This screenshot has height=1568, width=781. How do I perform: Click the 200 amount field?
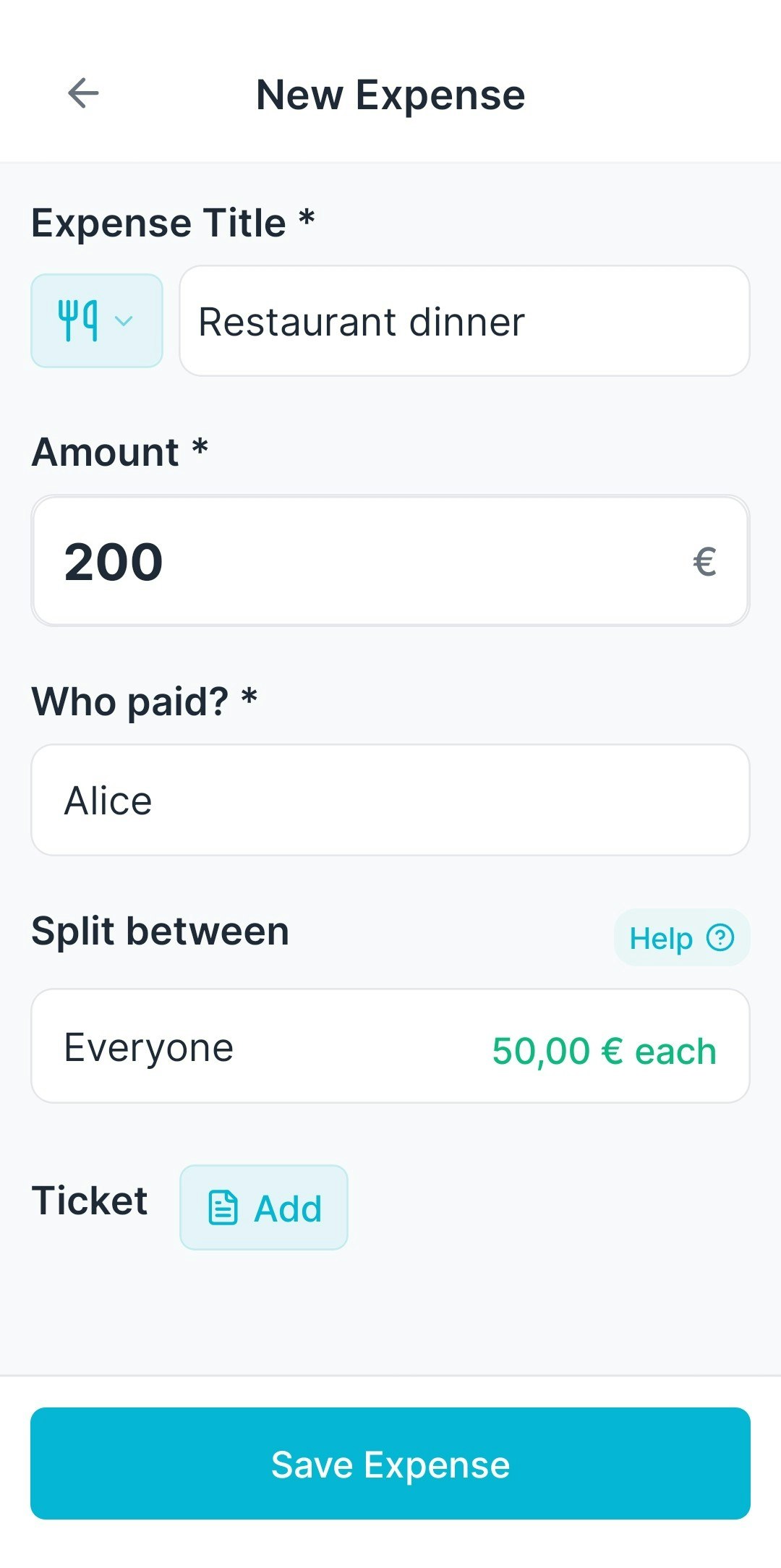[390, 561]
